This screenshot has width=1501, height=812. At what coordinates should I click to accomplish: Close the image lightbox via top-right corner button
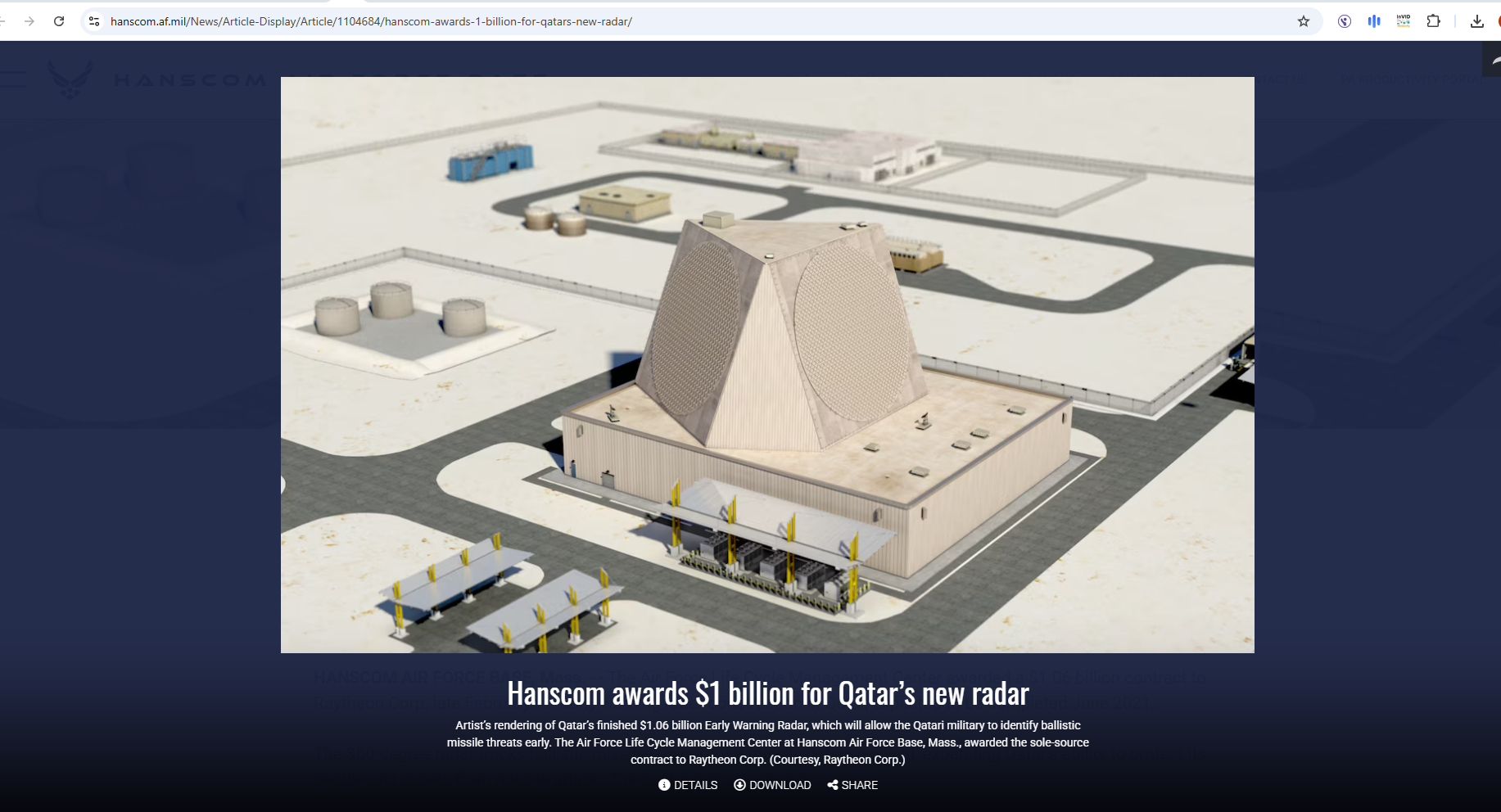pyautogui.click(x=1492, y=61)
